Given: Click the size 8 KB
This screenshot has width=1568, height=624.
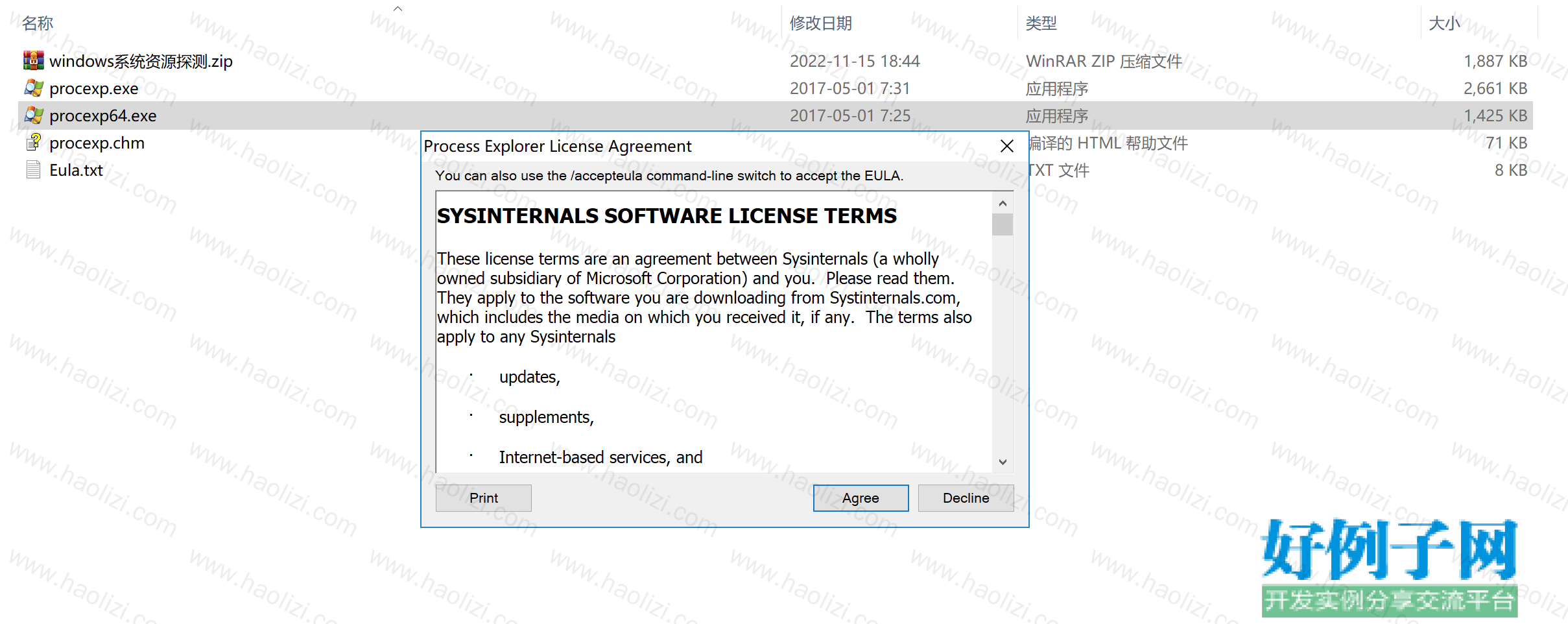Looking at the screenshot, I should [x=1511, y=170].
